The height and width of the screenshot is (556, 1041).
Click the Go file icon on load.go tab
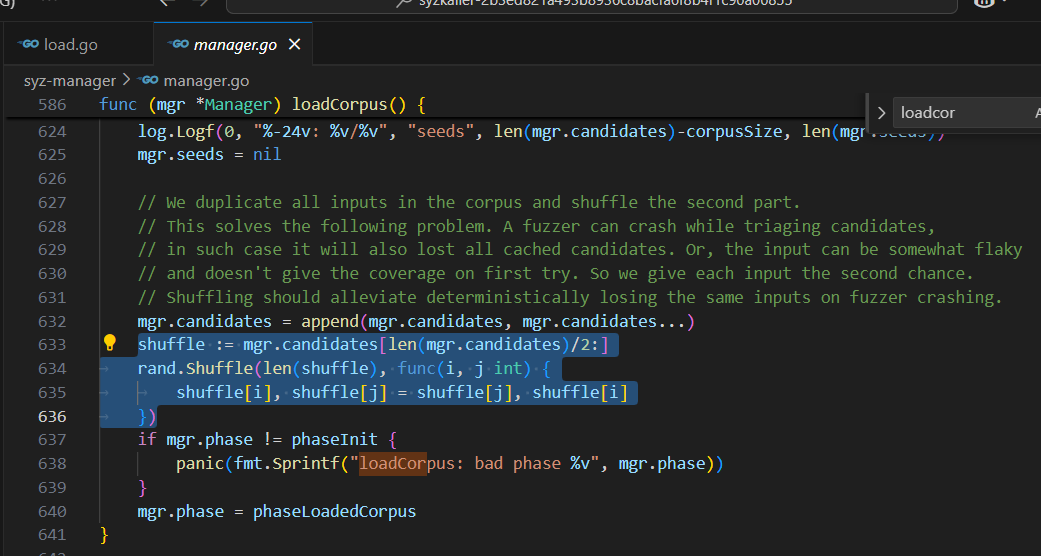pyautogui.click(x=29, y=45)
